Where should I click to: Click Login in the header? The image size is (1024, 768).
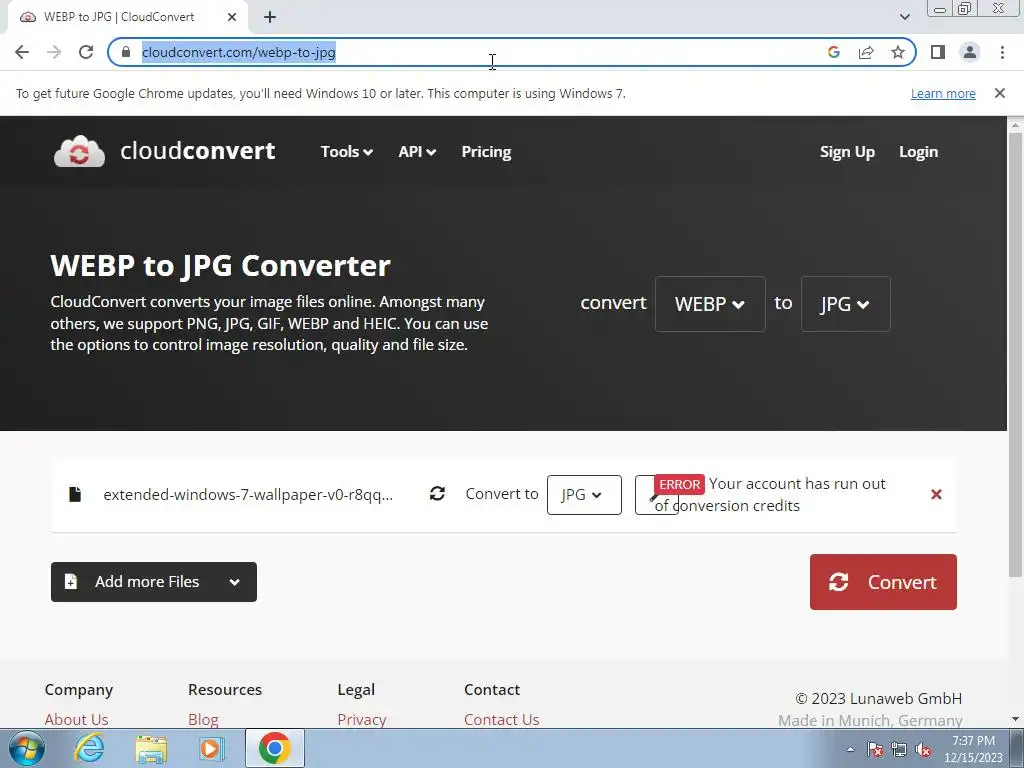(918, 152)
